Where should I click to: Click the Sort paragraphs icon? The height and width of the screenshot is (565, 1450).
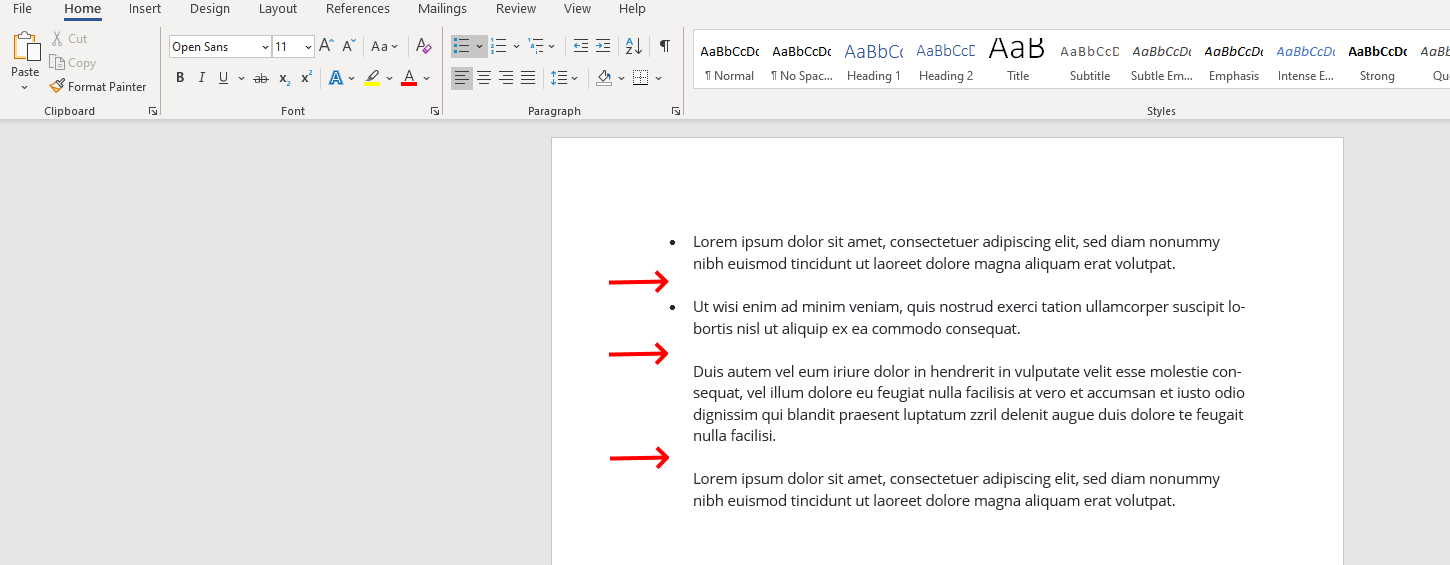pos(633,46)
